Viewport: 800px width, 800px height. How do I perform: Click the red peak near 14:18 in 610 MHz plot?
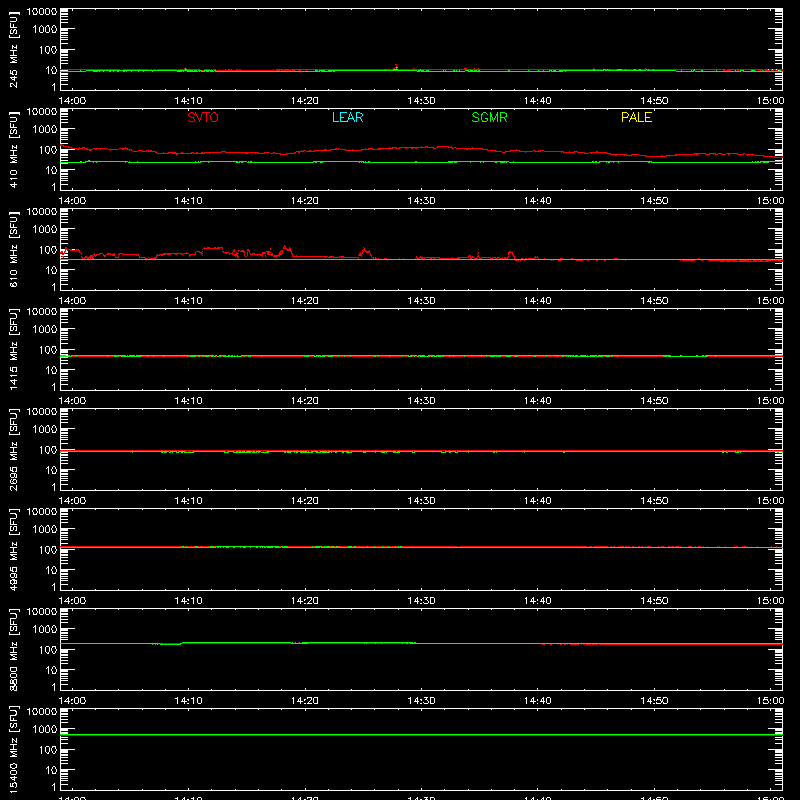tap(285, 249)
